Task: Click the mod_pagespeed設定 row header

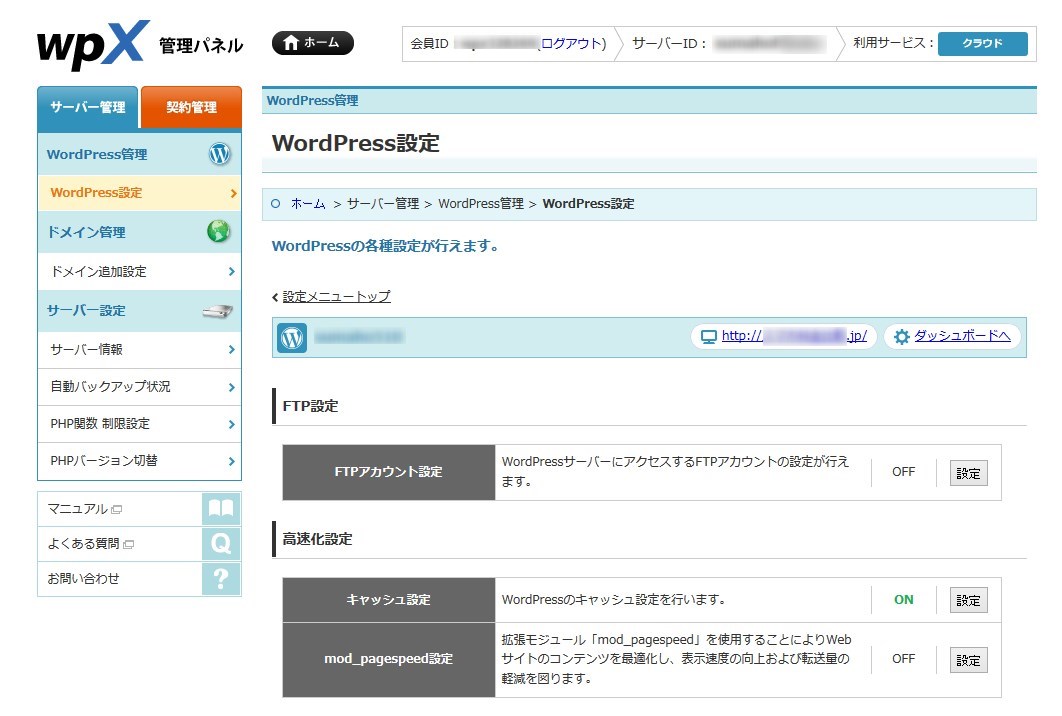Action: (389, 659)
